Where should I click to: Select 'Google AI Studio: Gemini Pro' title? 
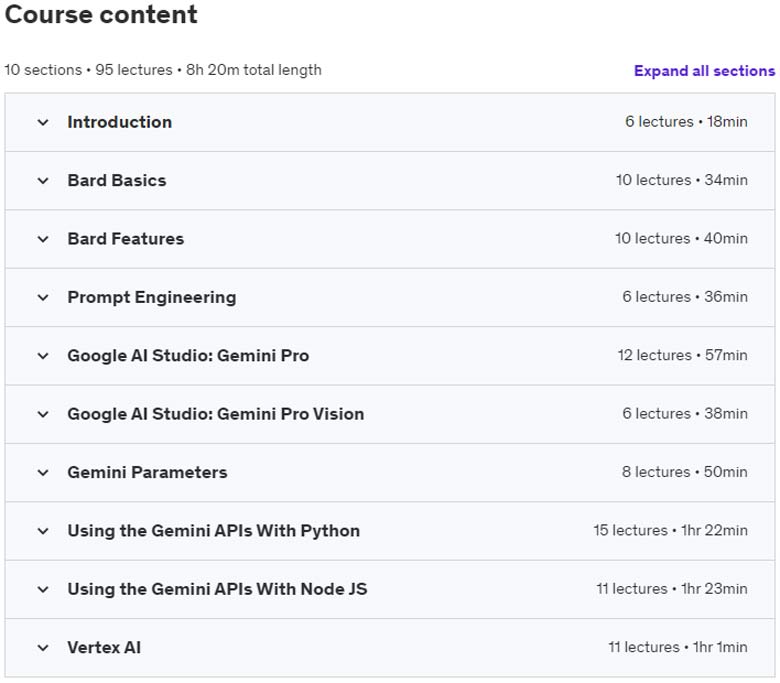189,356
